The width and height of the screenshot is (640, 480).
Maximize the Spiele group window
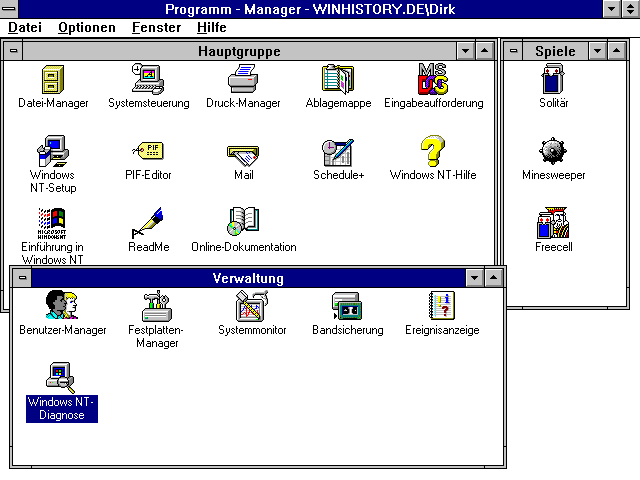click(617, 51)
